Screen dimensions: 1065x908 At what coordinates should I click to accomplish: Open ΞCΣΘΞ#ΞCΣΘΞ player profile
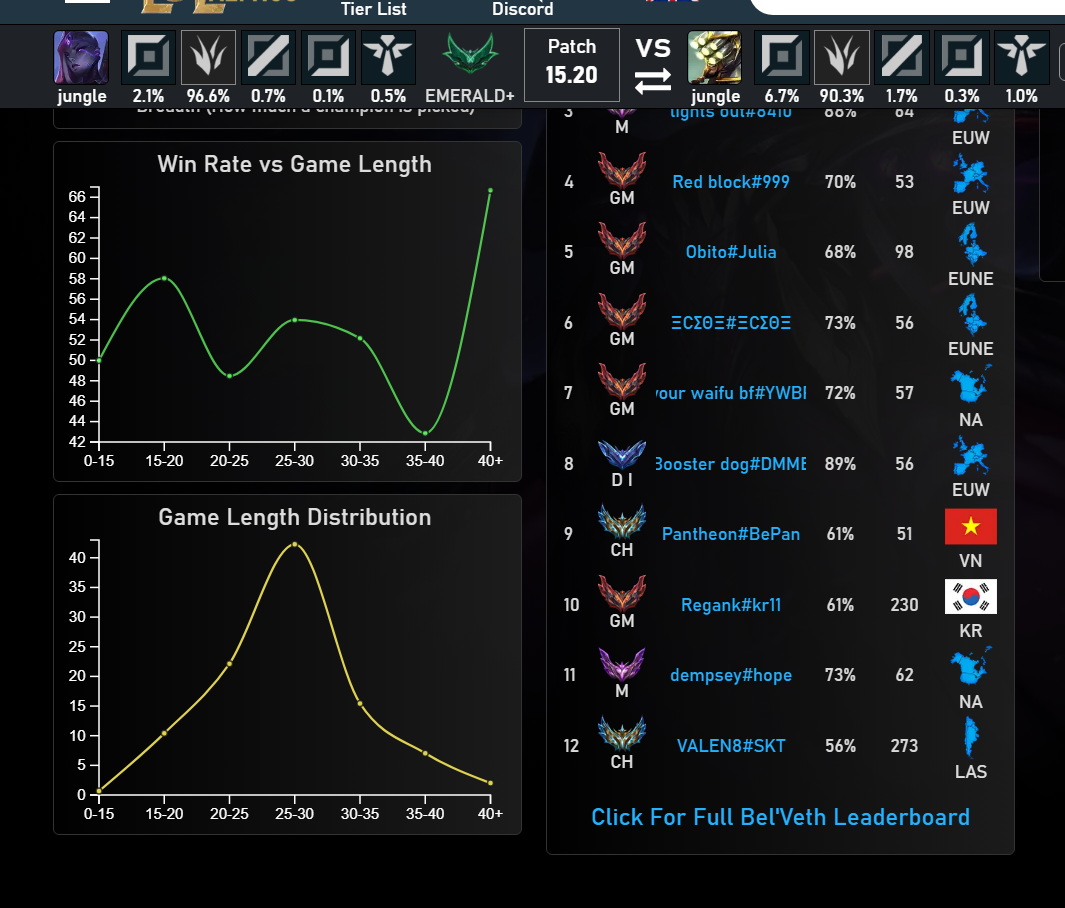pyautogui.click(x=731, y=323)
